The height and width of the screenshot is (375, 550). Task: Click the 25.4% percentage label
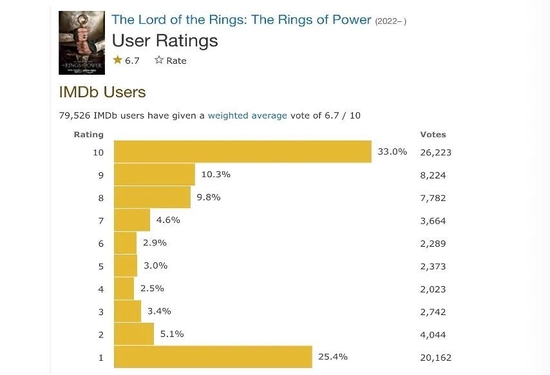(x=333, y=357)
